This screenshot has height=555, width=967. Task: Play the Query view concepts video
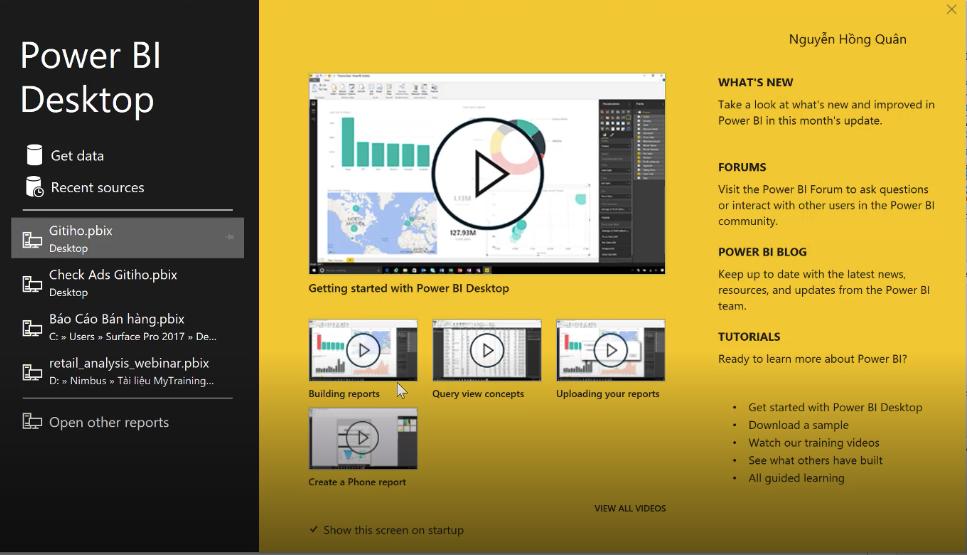click(487, 350)
